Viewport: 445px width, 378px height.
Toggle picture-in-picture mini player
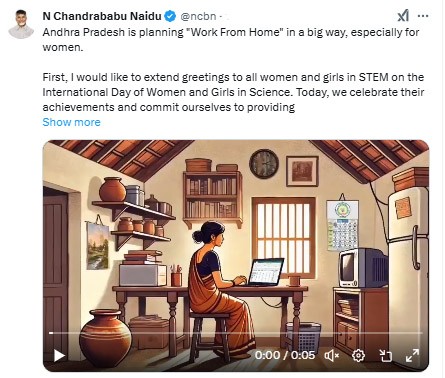(386, 355)
